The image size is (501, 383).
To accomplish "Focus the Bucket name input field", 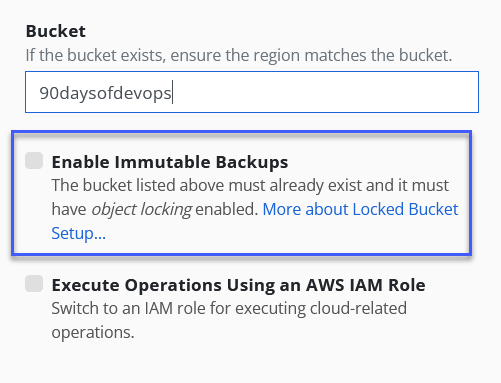I will (x=252, y=92).
